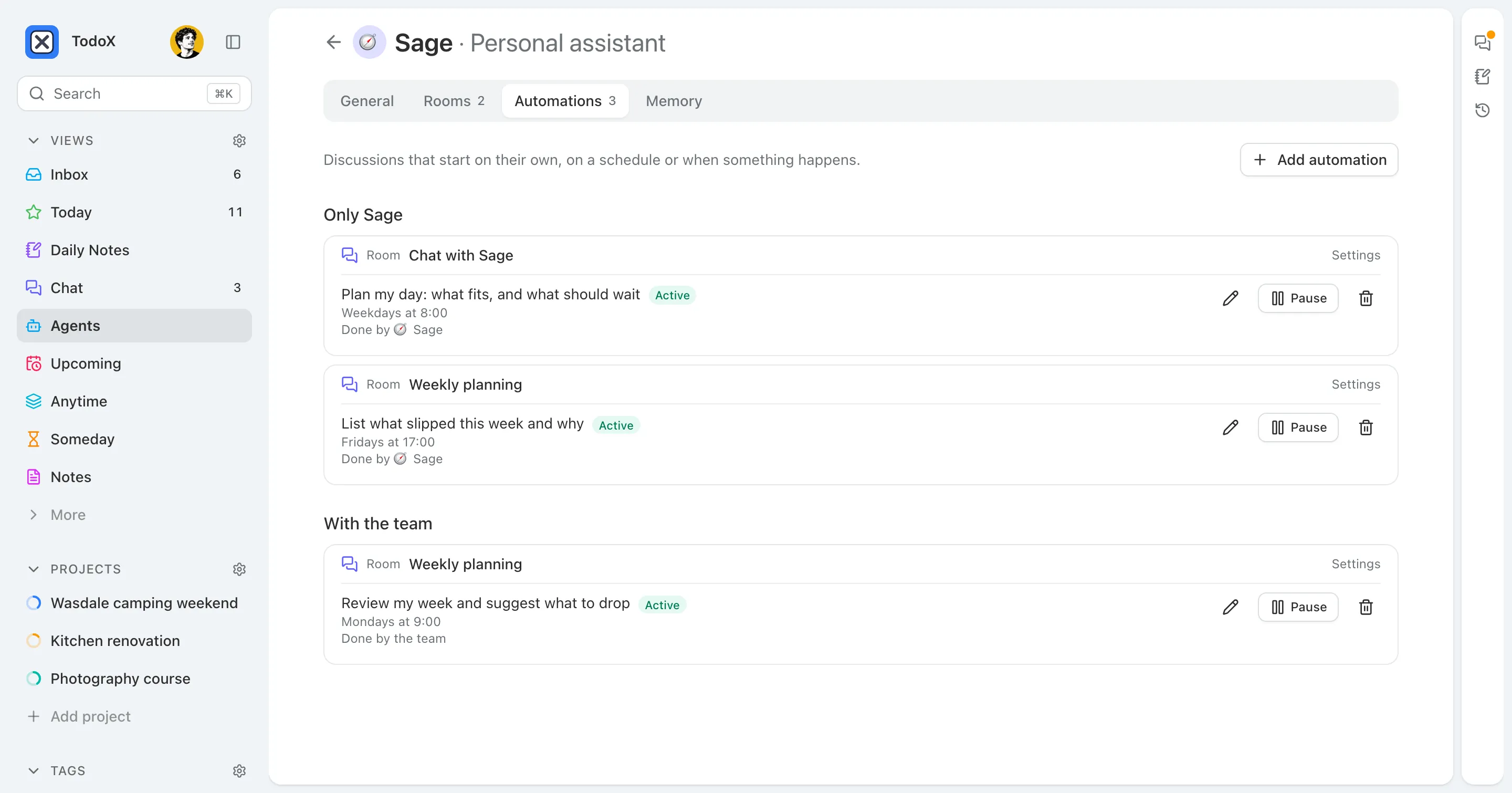Screen dimensions: 1512x793
Task: Delete the 'List what slipped' automation
Action: coord(1366,427)
